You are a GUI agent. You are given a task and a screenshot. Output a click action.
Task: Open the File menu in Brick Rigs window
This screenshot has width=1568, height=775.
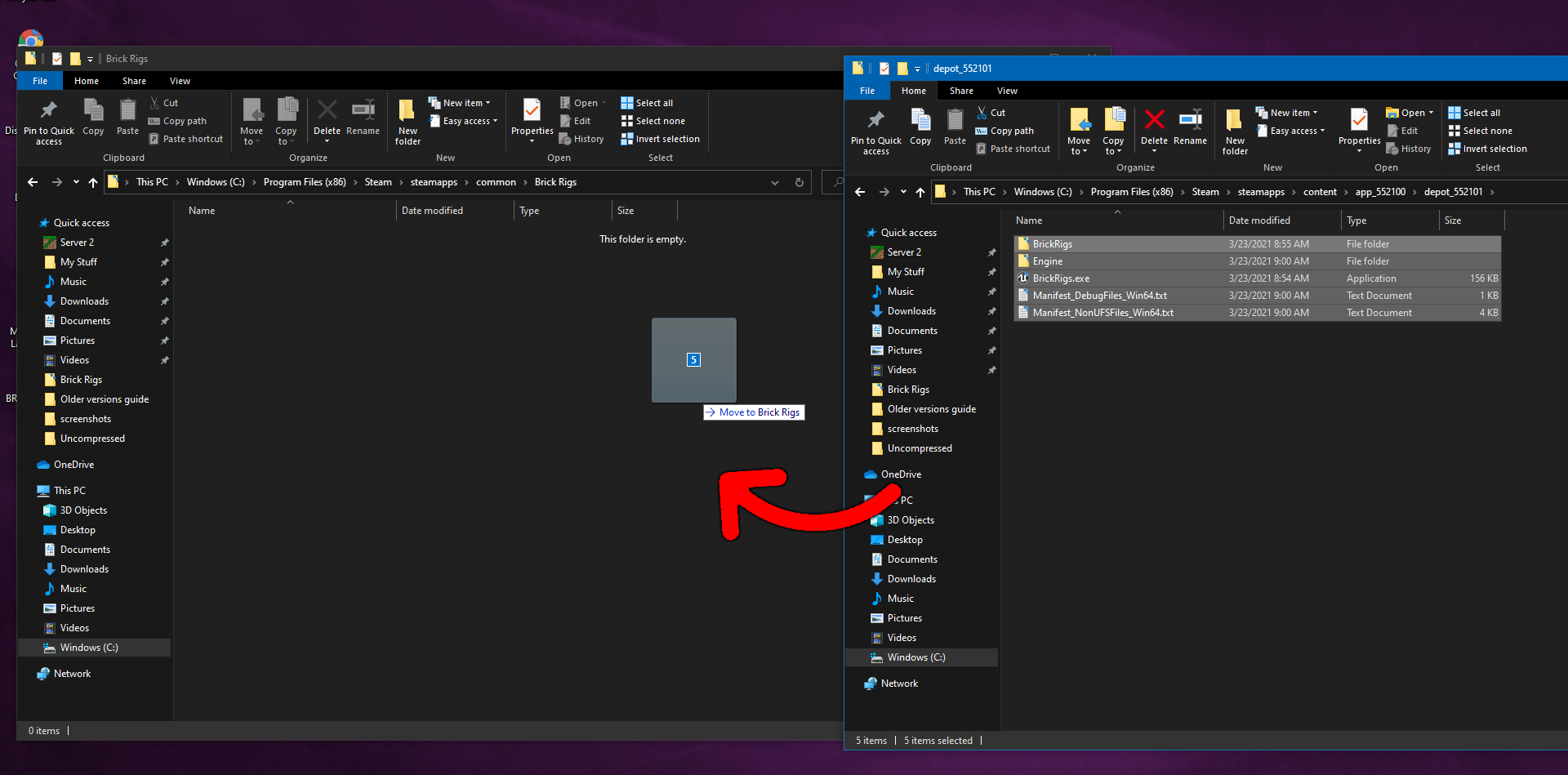40,81
